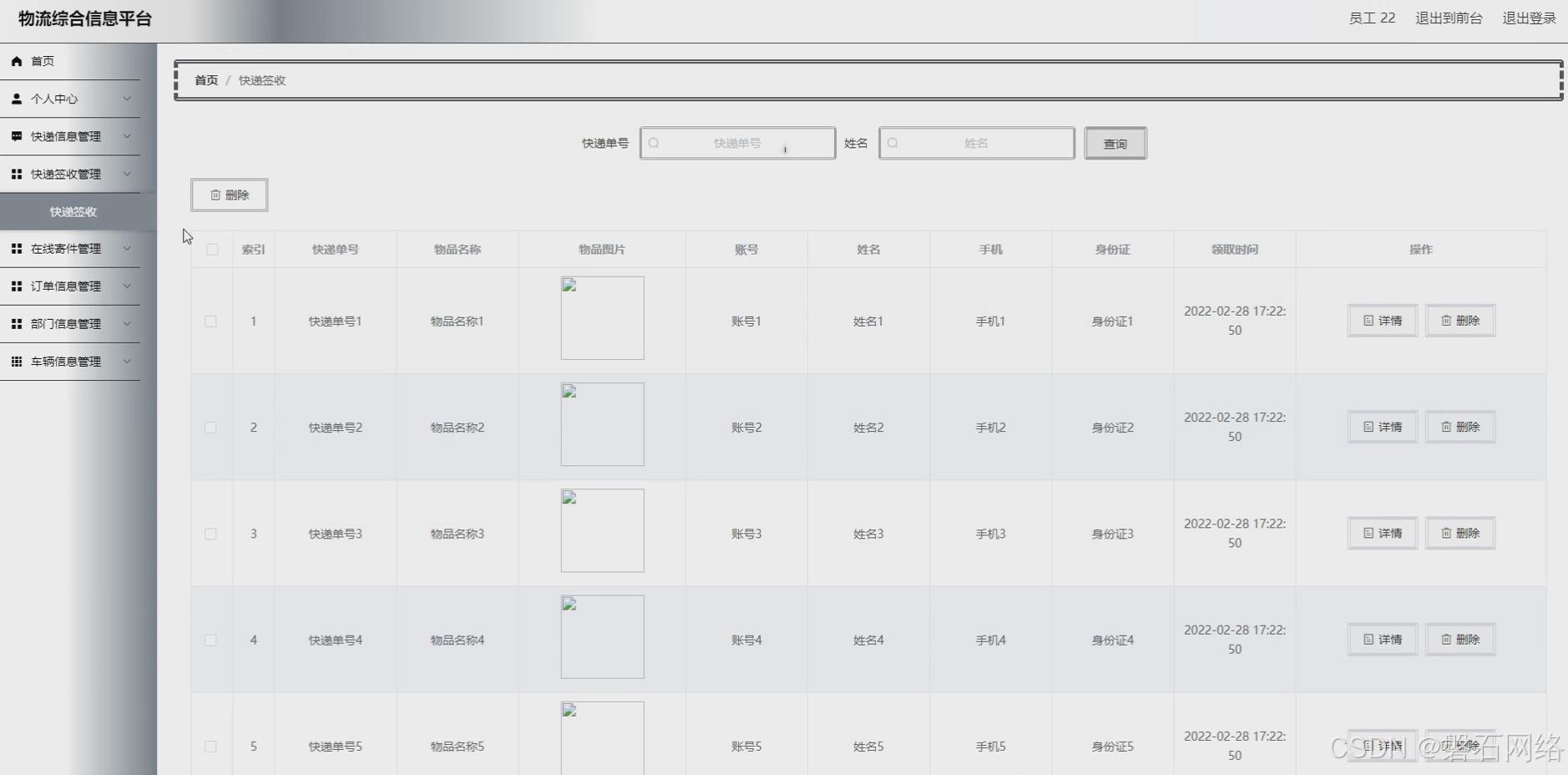Click the magnifier icon in 快递单号 search box

pos(654,143)
